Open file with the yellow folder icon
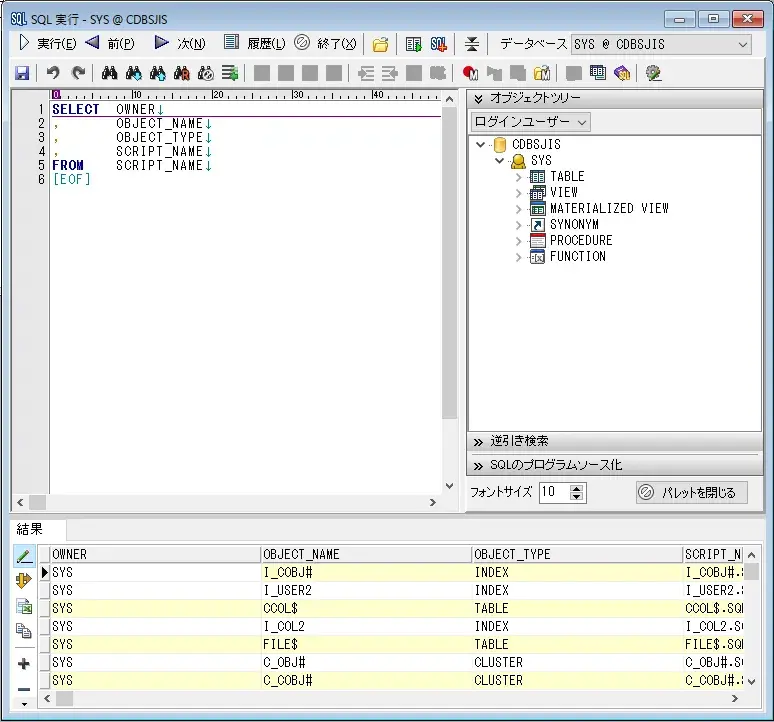Viewport: 774px width, 722px height. 381,44
